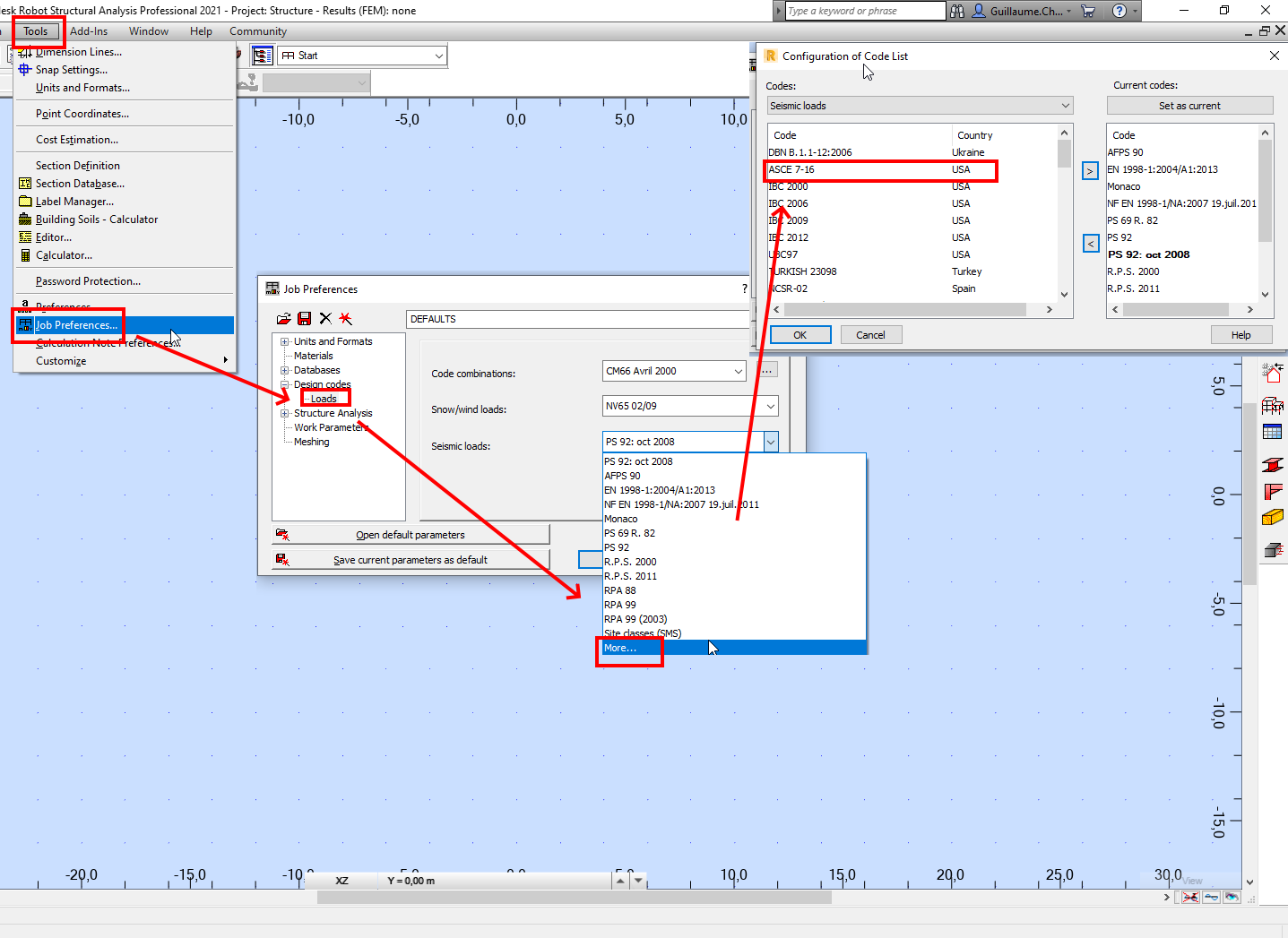Viewport: 1288px width, 938px height.
Task: Delete the DEFAULTS preferences with the X icon
Action: [x=325, y=318]
